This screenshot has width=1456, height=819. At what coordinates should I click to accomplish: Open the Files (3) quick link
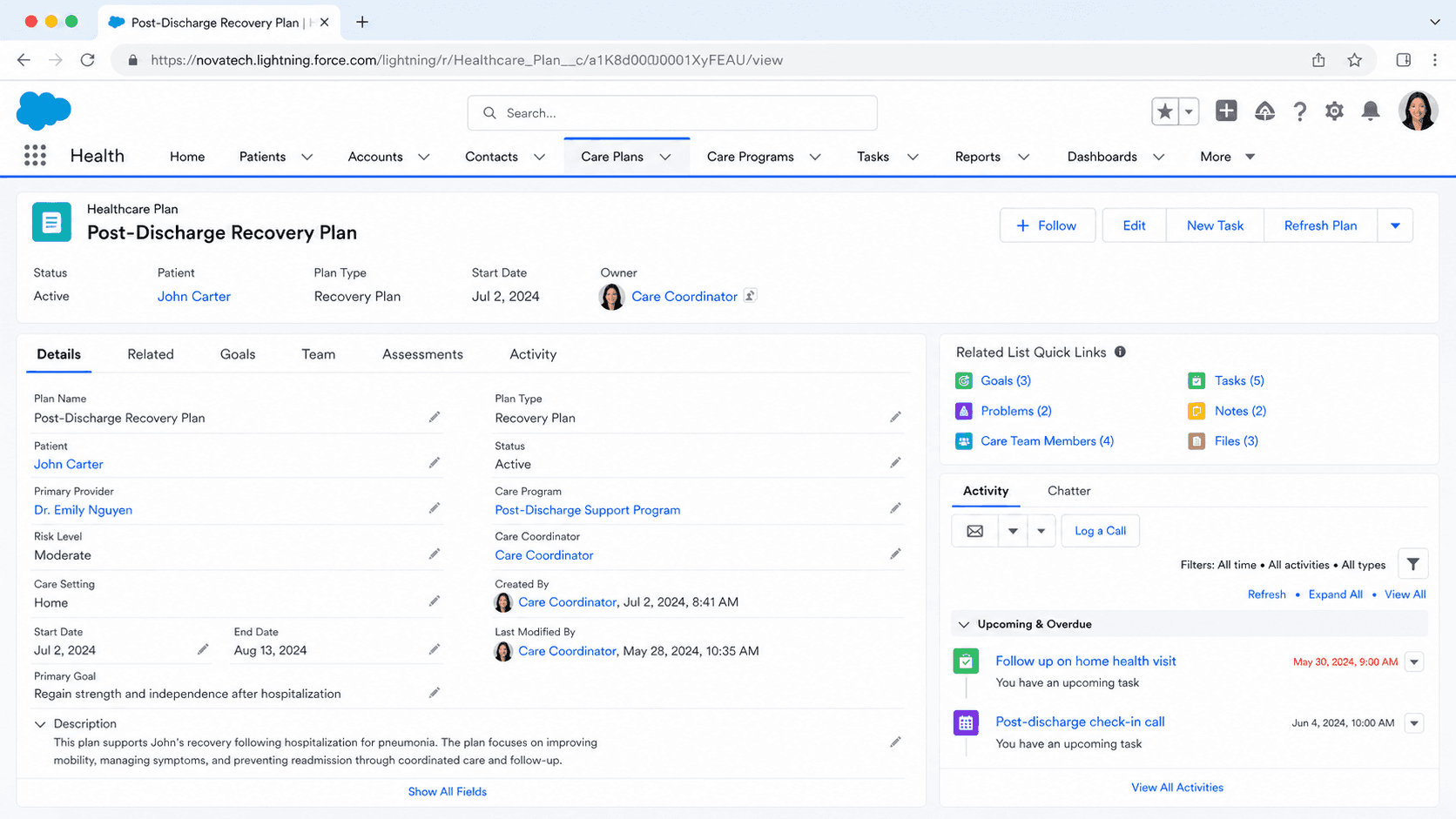[1236, 441]
